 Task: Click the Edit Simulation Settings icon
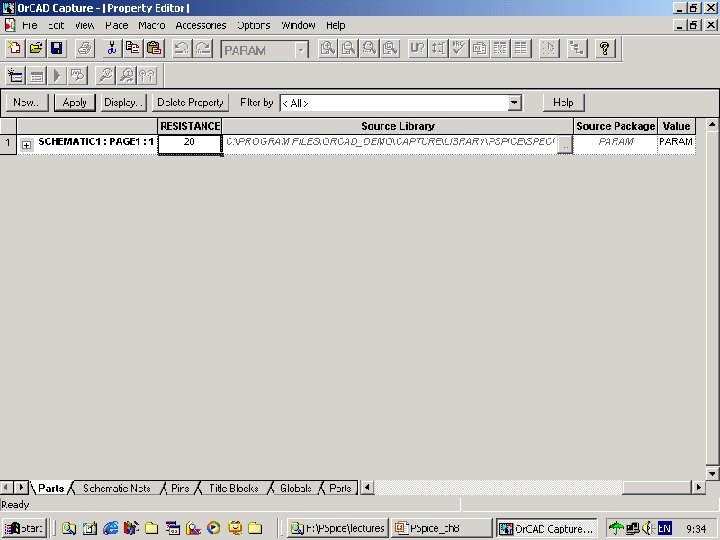click(x=36, y=76)
